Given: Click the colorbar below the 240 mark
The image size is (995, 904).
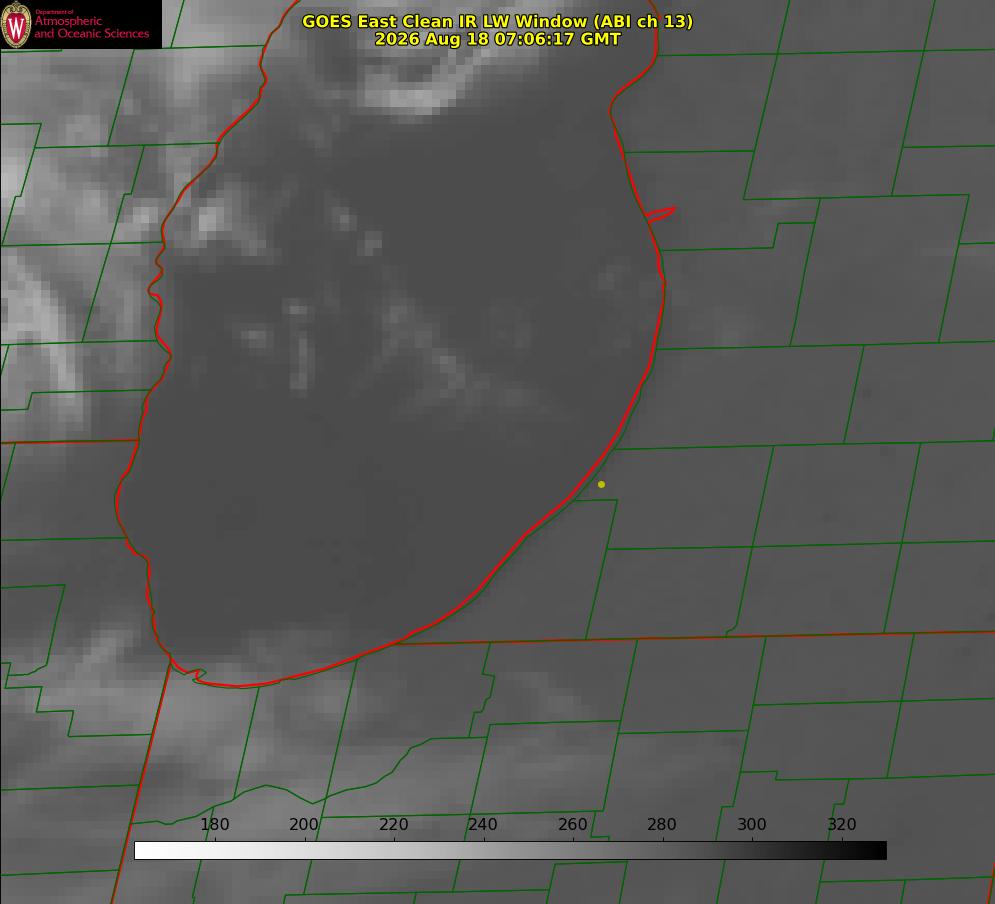Looking at the screenshot, I should [x=484, y=851].
